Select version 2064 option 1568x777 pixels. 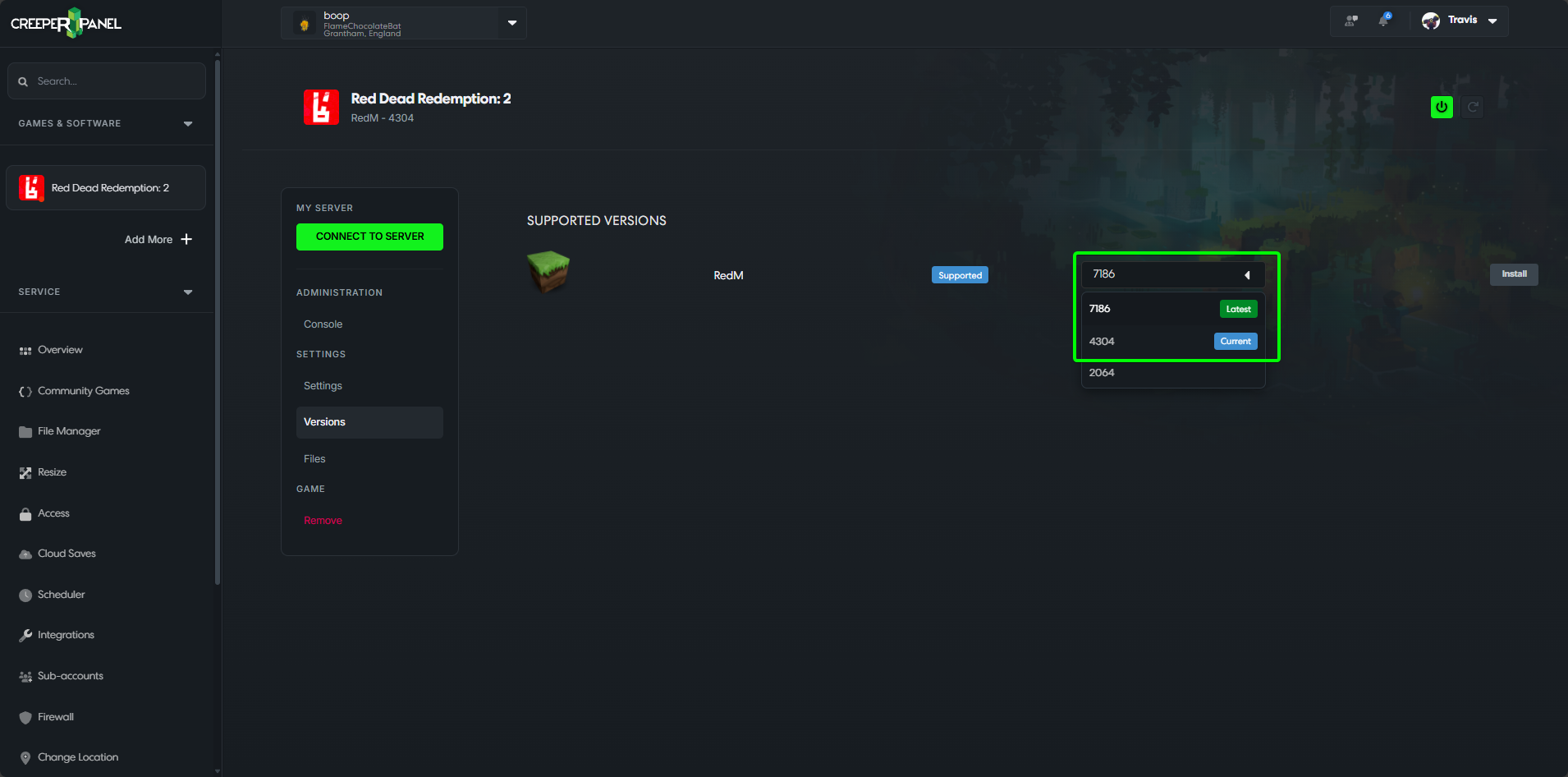click(1173, 373)
